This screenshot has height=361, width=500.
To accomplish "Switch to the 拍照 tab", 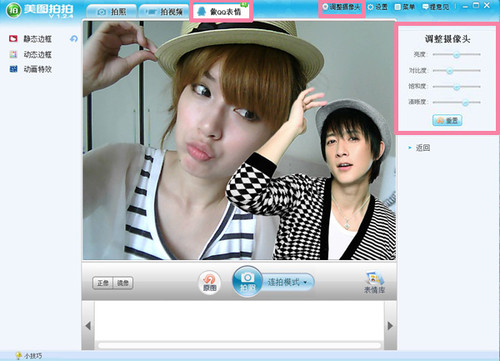I will tap(112, 12).
